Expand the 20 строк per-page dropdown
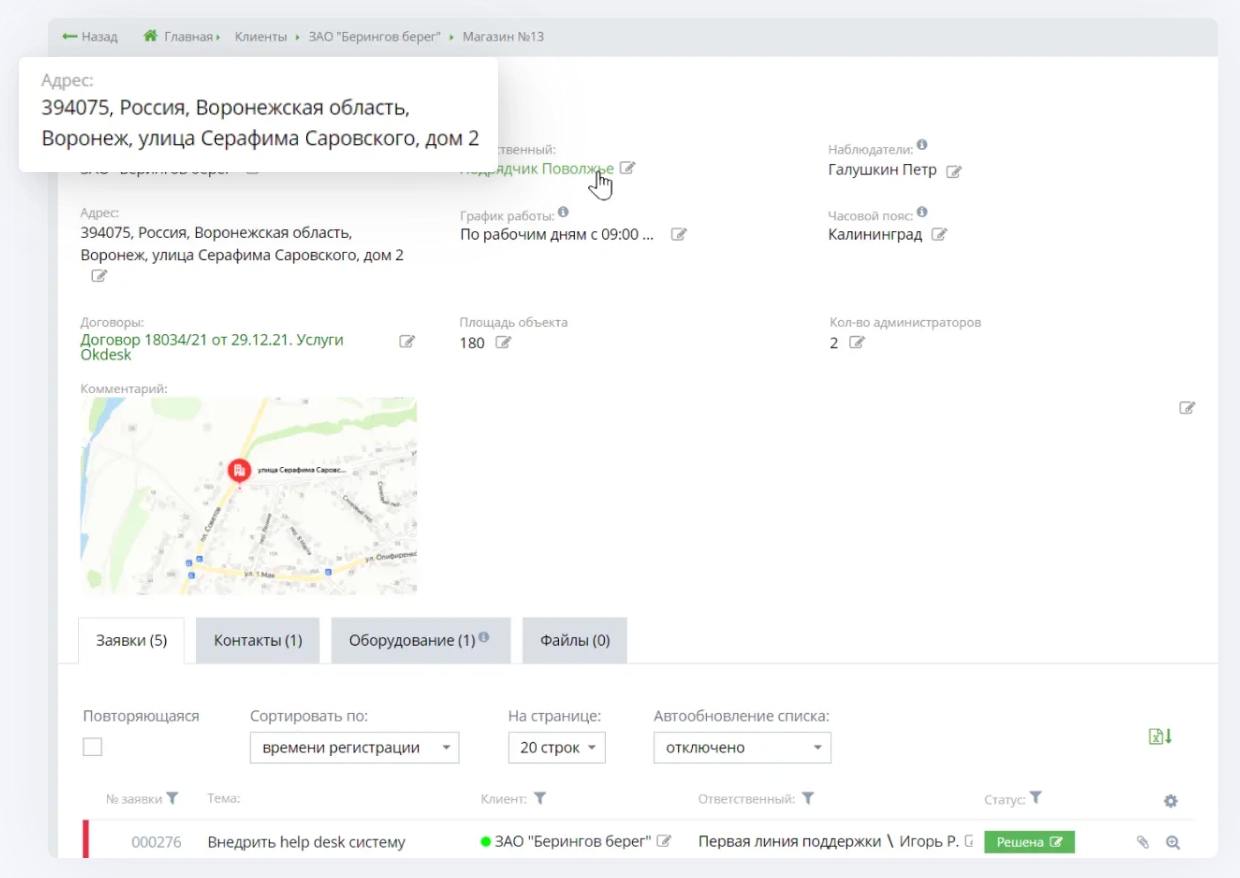 556,748
